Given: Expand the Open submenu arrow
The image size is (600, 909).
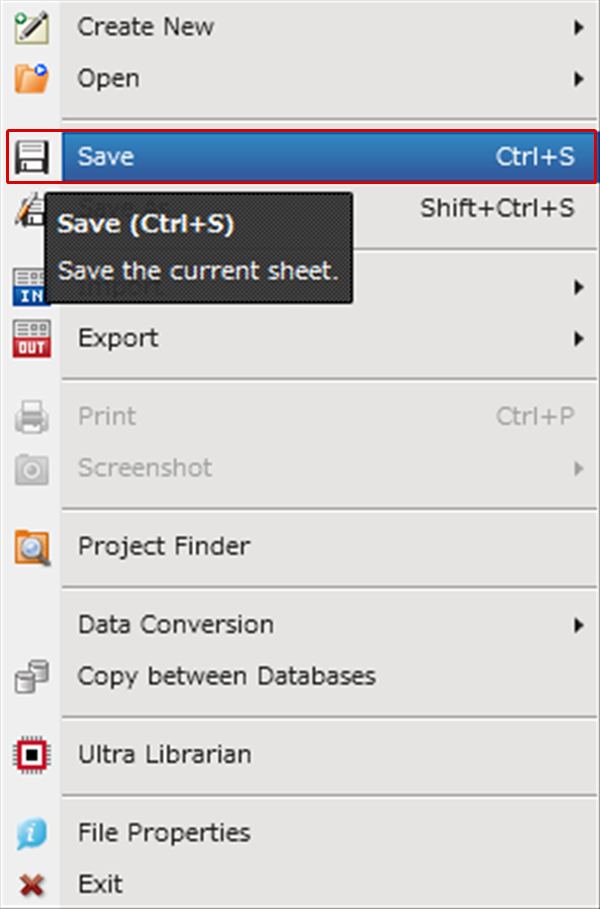Looking at the screenshot, I should [578, 79].
